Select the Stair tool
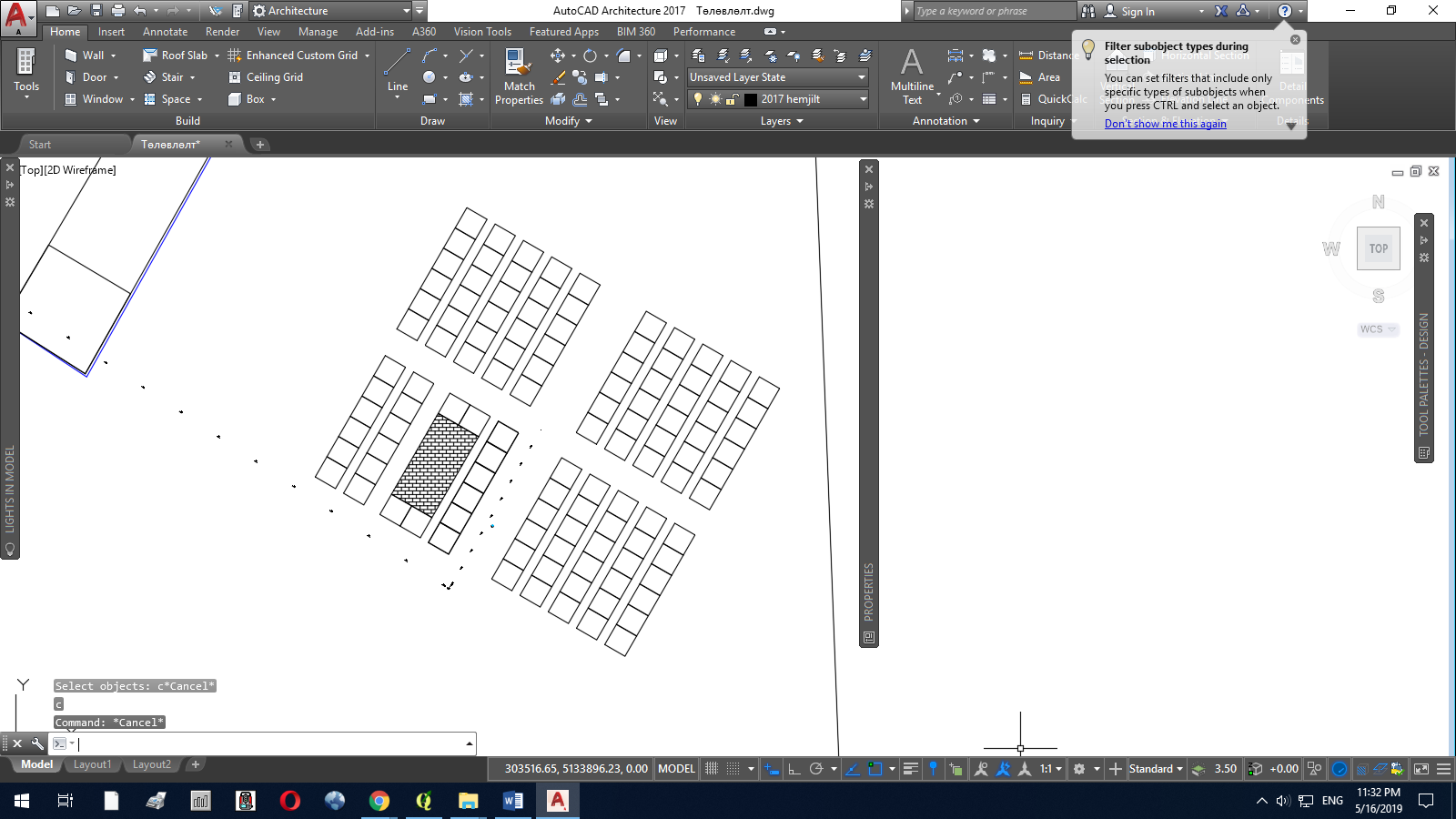Screen dimensions: 1456x819 pyautogui.click(x=170, y=77)
